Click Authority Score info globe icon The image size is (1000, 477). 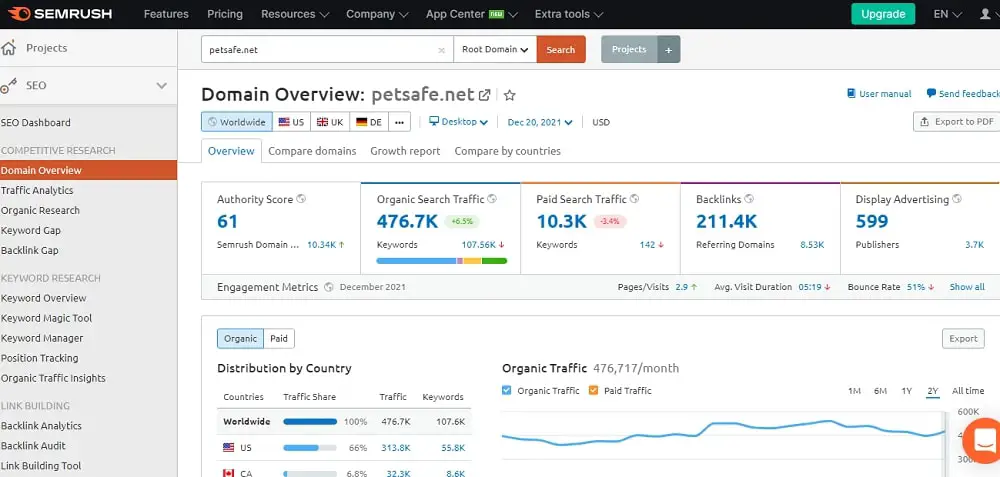[301, 199]
